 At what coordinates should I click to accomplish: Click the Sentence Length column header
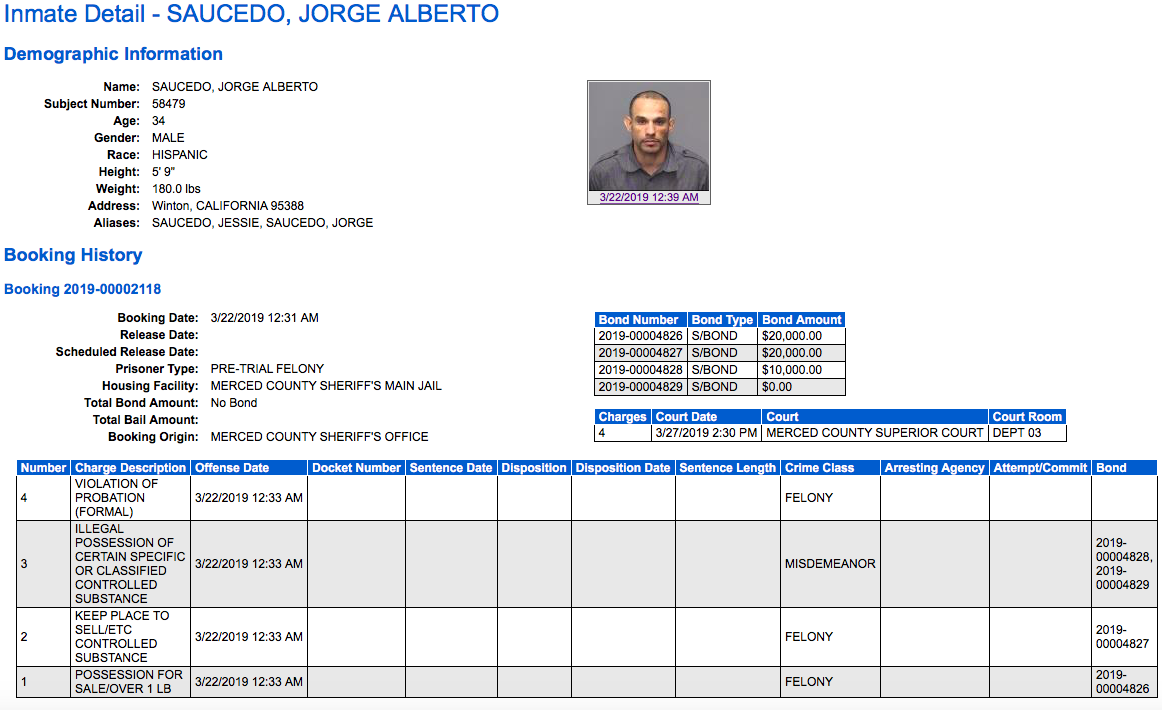coord(728,468)
